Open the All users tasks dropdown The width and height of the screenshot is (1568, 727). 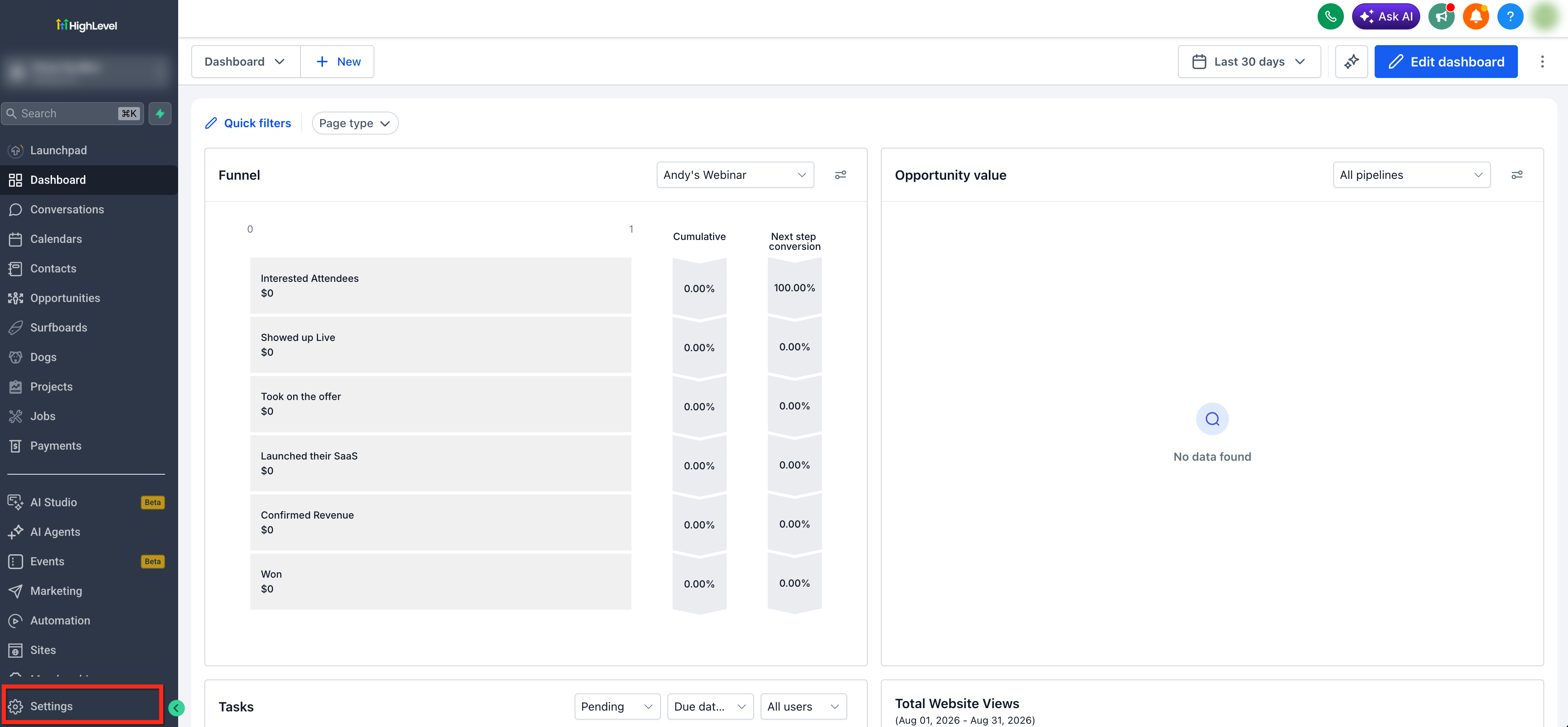coord(803,706)
